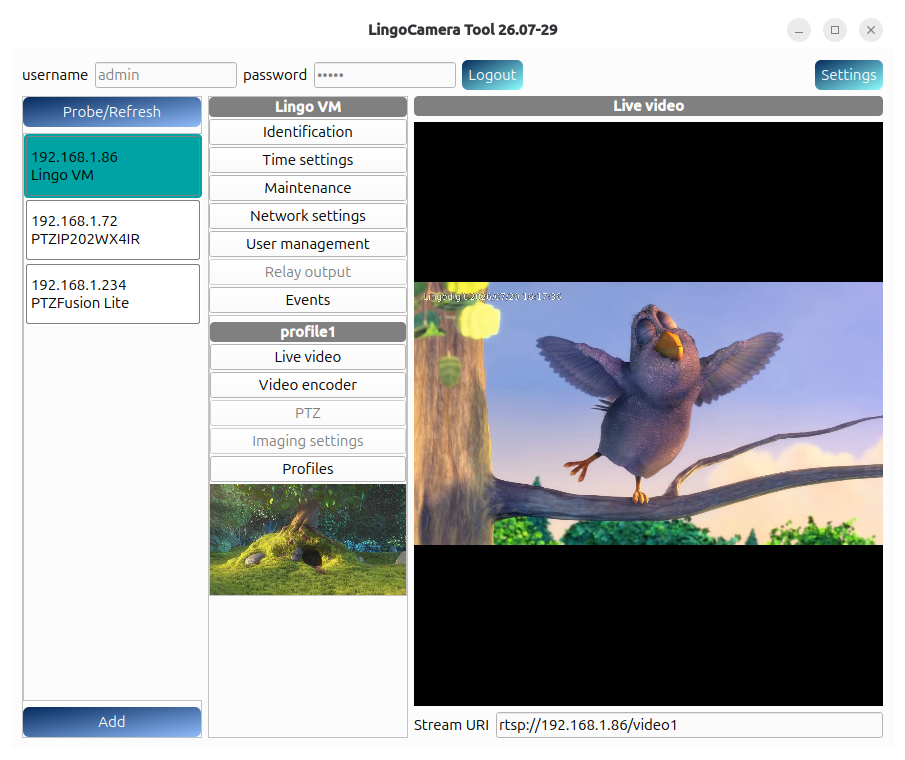Click the profile1 header
This screenshot has height=760, width=905.
(x=308, y=332)
